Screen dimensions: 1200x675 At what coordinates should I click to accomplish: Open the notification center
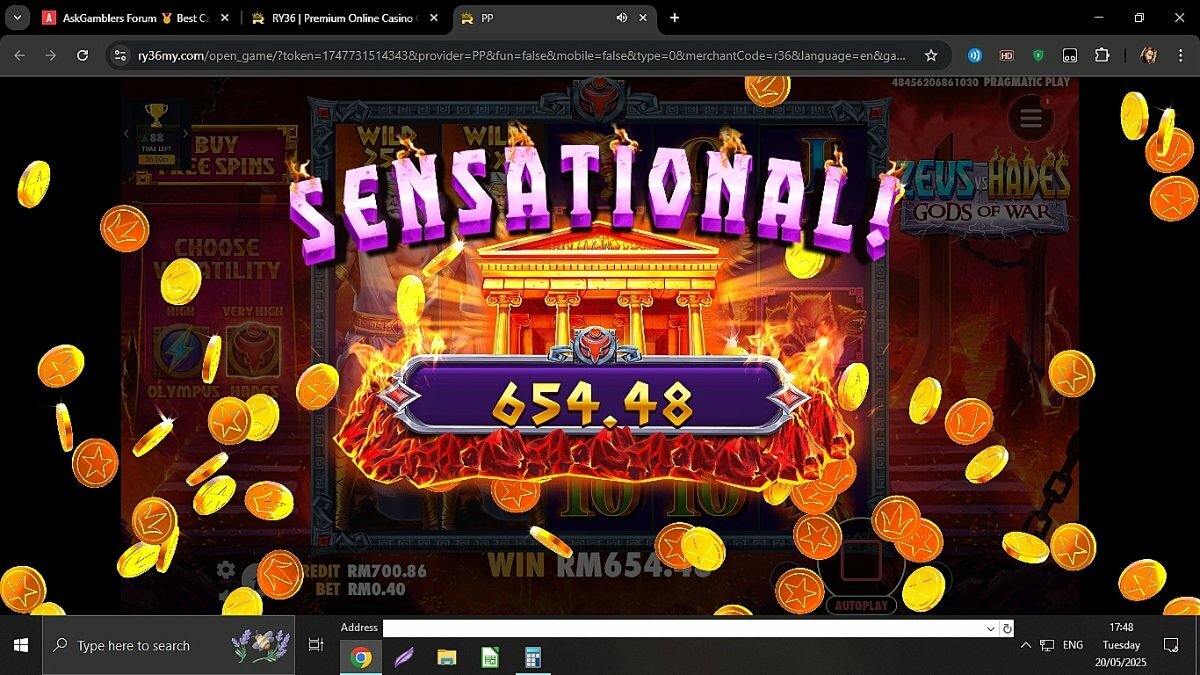[1171, 646]
